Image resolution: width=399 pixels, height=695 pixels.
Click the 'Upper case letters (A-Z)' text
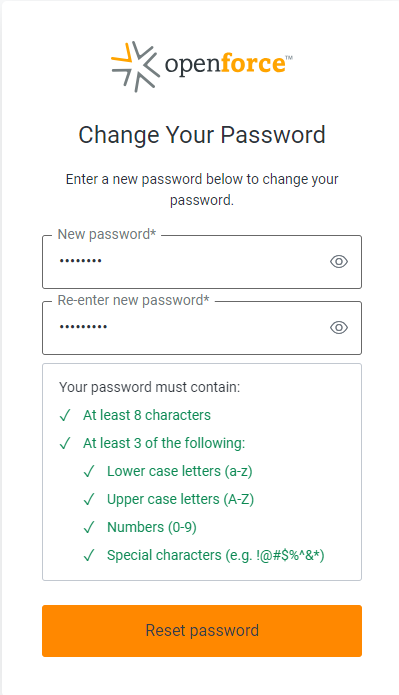click(180, 500)
